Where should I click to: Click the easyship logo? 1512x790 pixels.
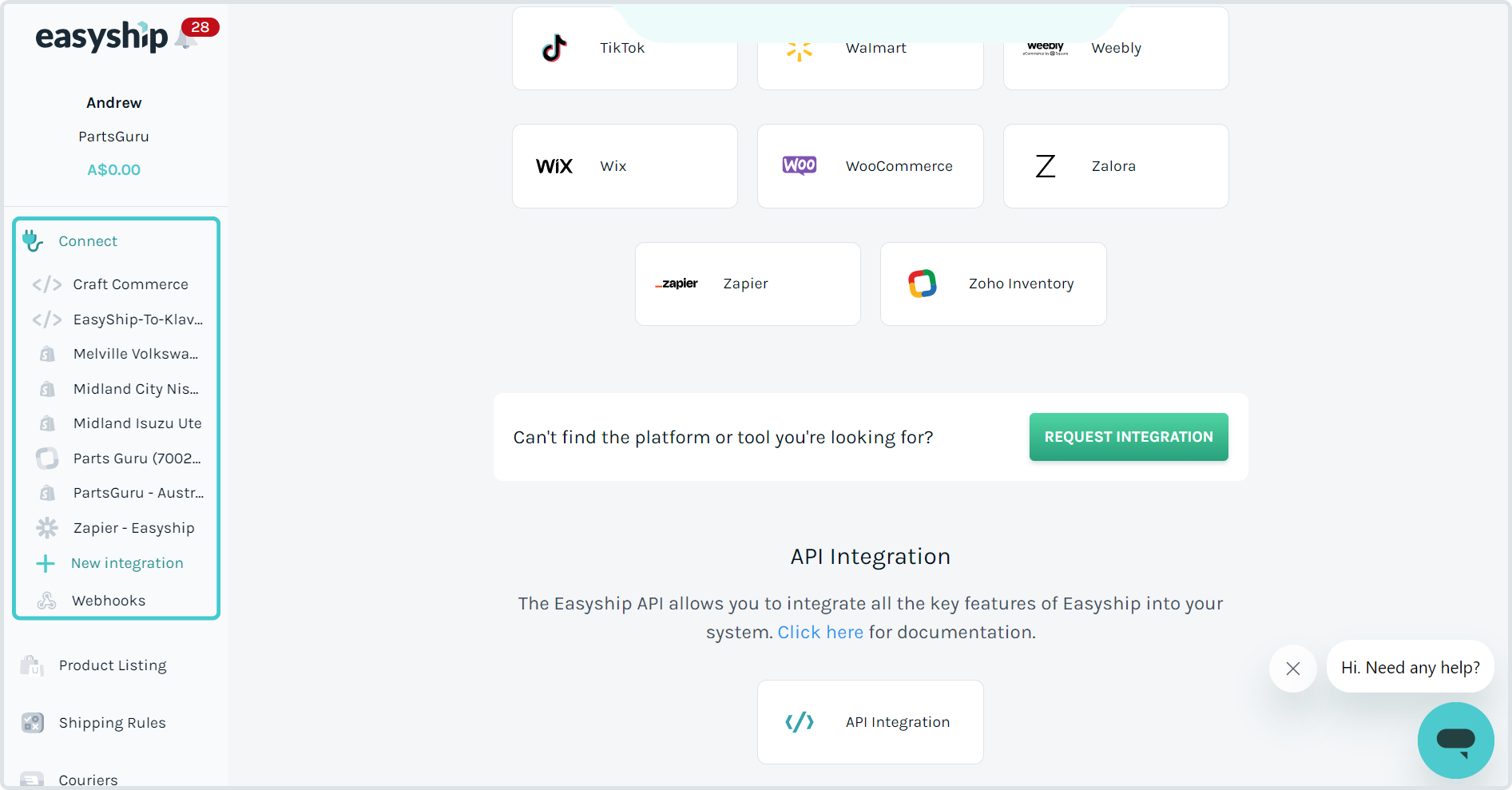click(101, 37)
